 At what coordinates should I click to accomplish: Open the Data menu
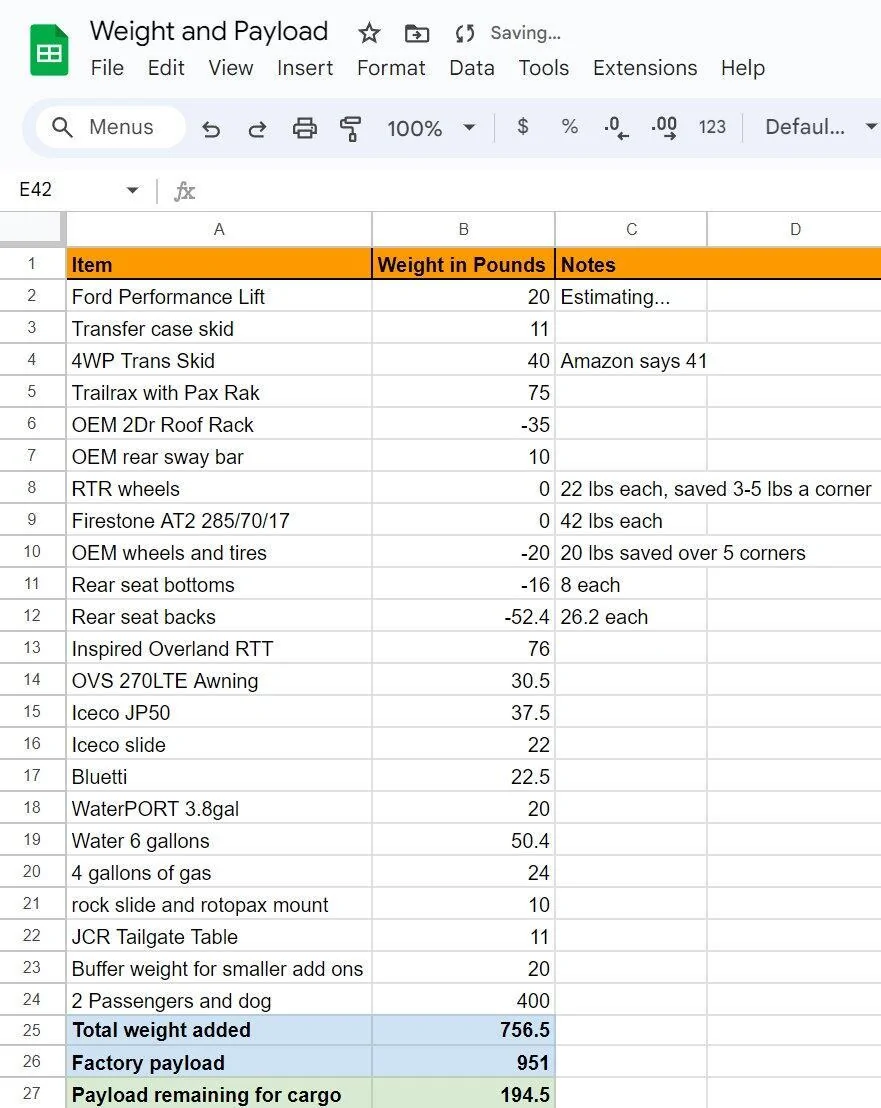click(472, 68)
